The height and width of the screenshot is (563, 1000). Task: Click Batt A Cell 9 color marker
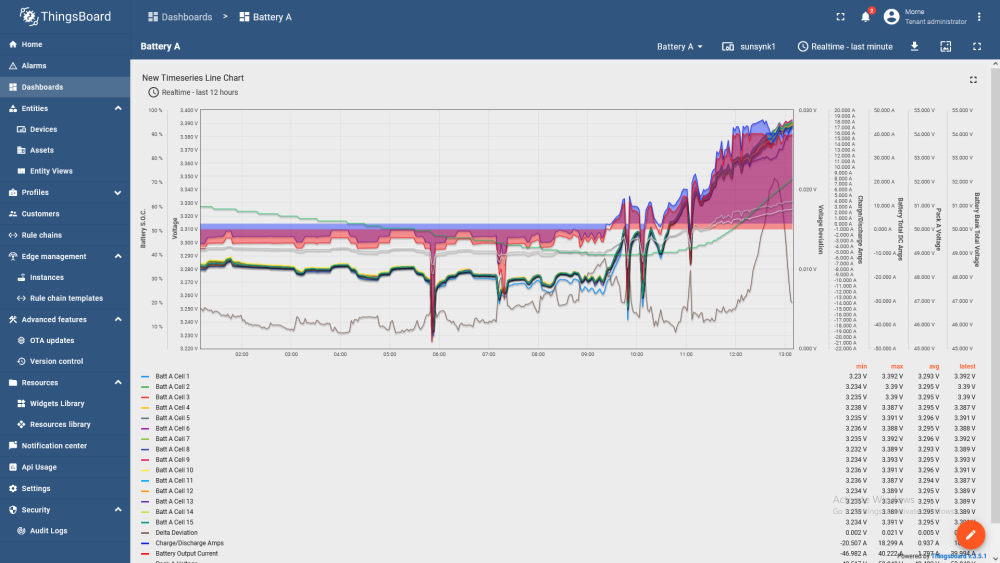click(x=145, y=460)
